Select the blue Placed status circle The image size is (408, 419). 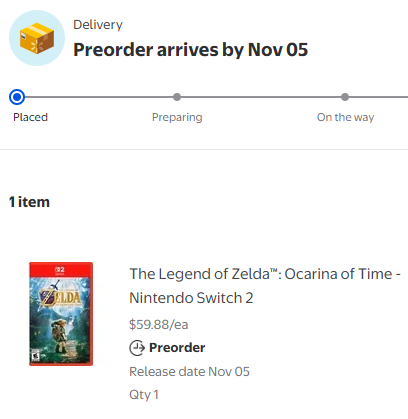pyautogui.click(x=17, y=97)
